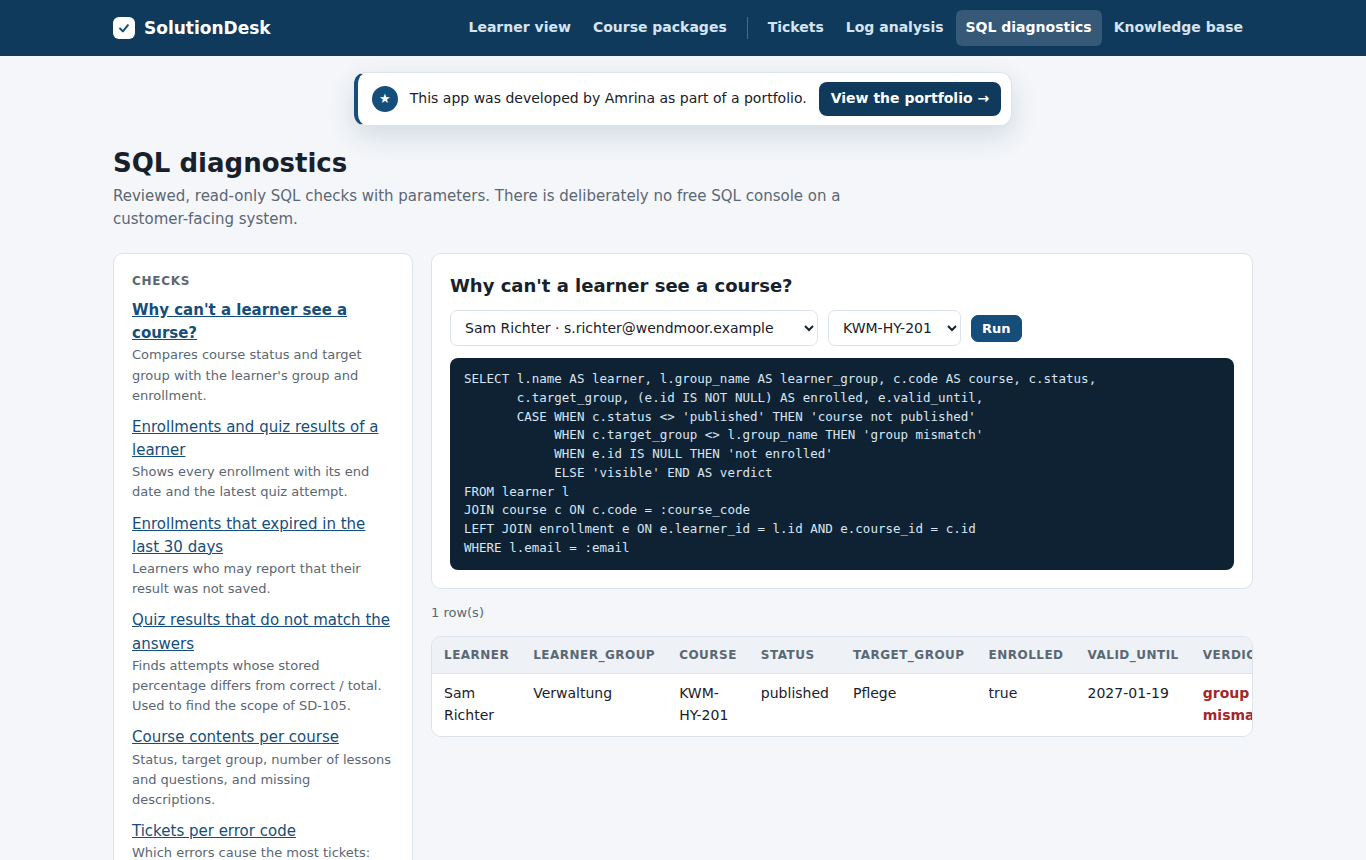Viewport: 1366px width, 860px height.
Task: Click the 'SQL diagnostics' page heading
Action: pyautogui.click(x=230, y=162)
